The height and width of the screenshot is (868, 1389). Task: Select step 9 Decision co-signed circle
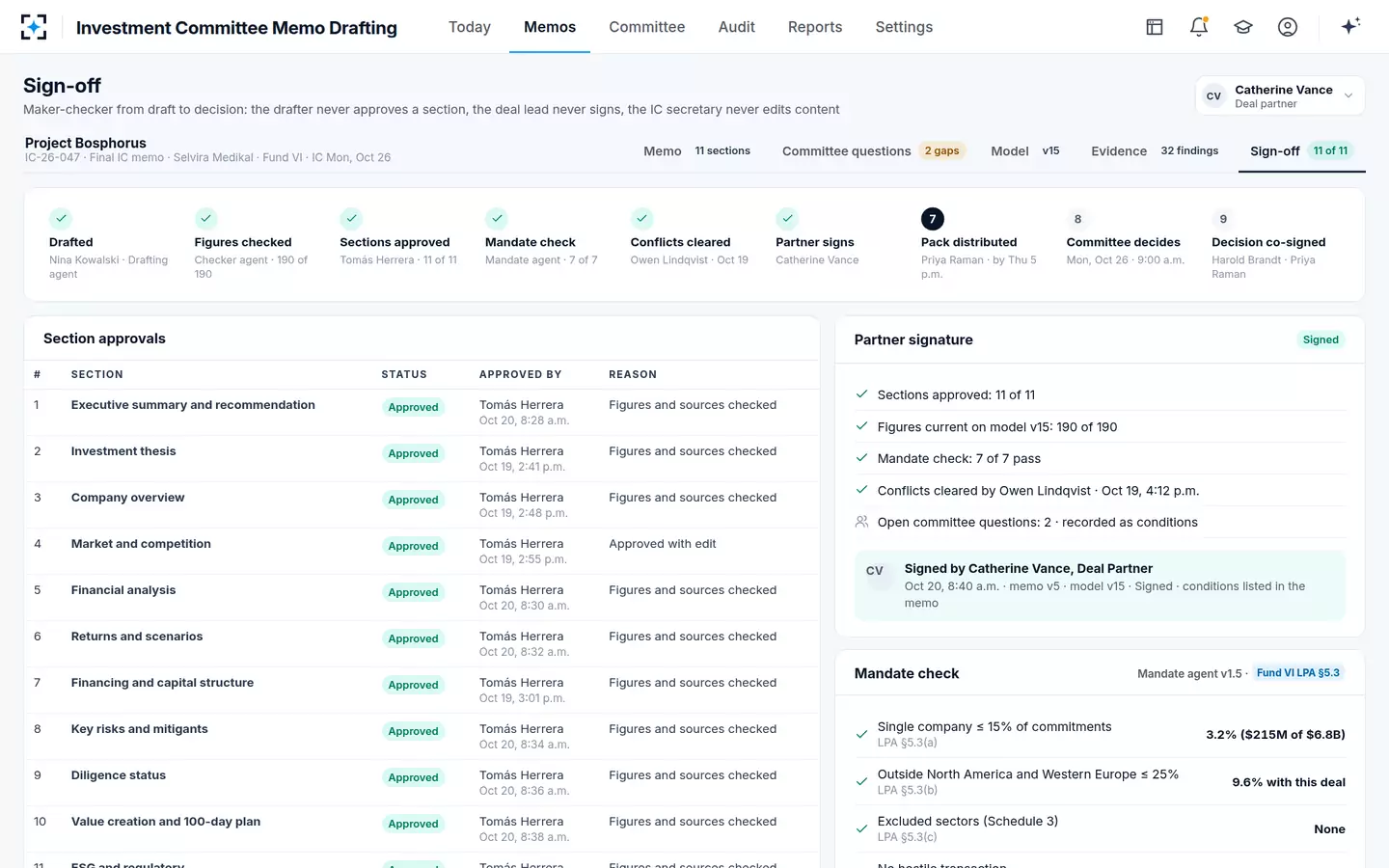1223,219
